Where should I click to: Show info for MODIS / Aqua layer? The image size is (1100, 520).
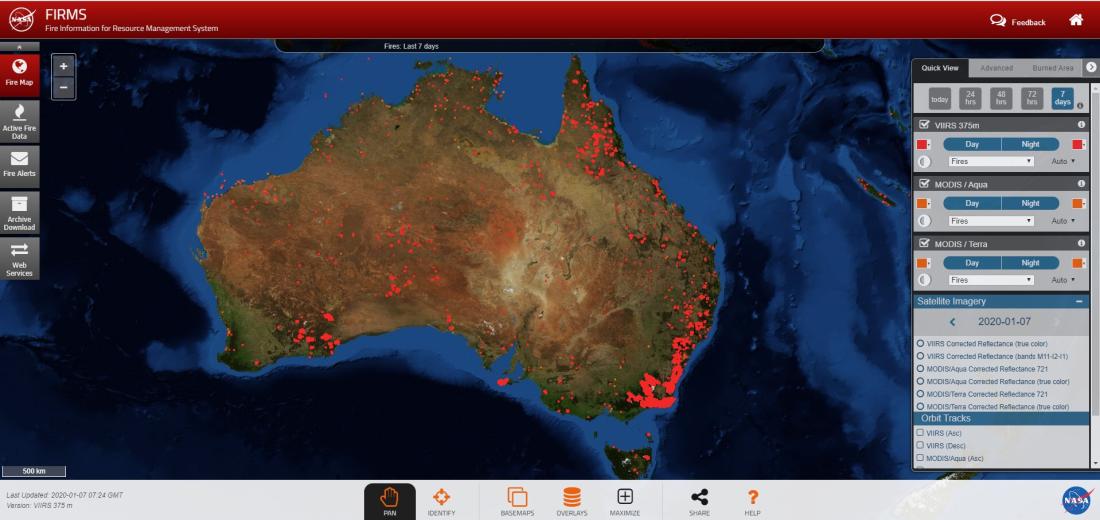click(x=1081, y=184)
